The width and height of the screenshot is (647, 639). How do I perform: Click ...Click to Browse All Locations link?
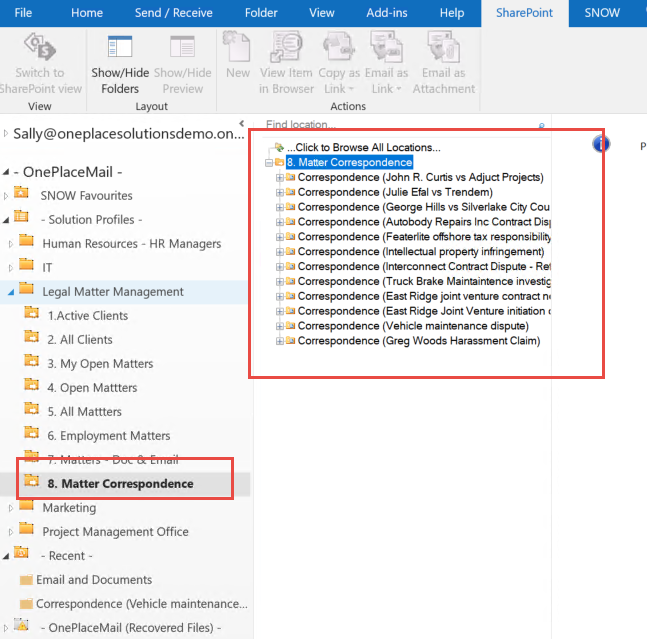pyautogui.click(x=364, y=147)
